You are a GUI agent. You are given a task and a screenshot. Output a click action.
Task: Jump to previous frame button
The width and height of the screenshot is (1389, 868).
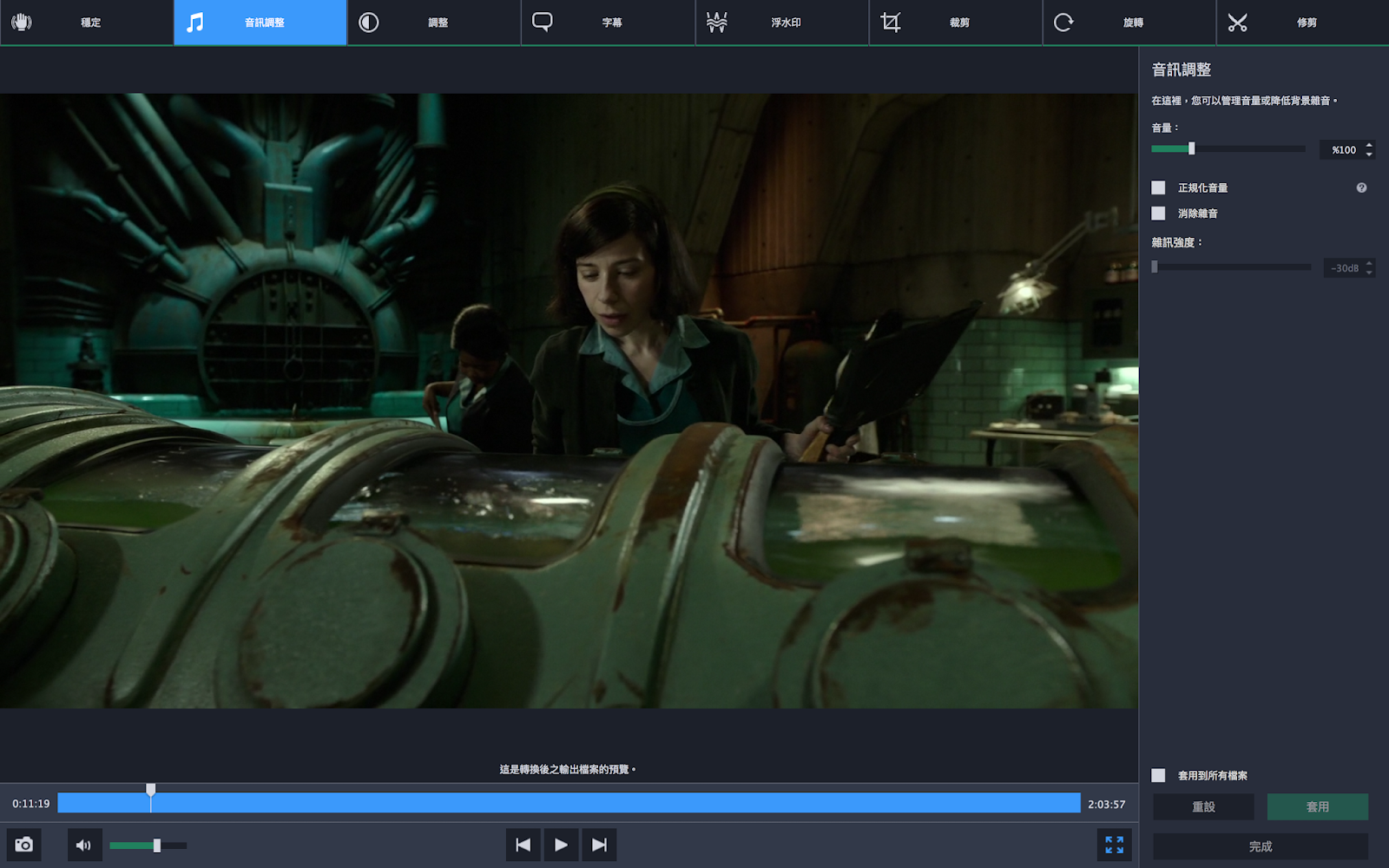point(523,845)
